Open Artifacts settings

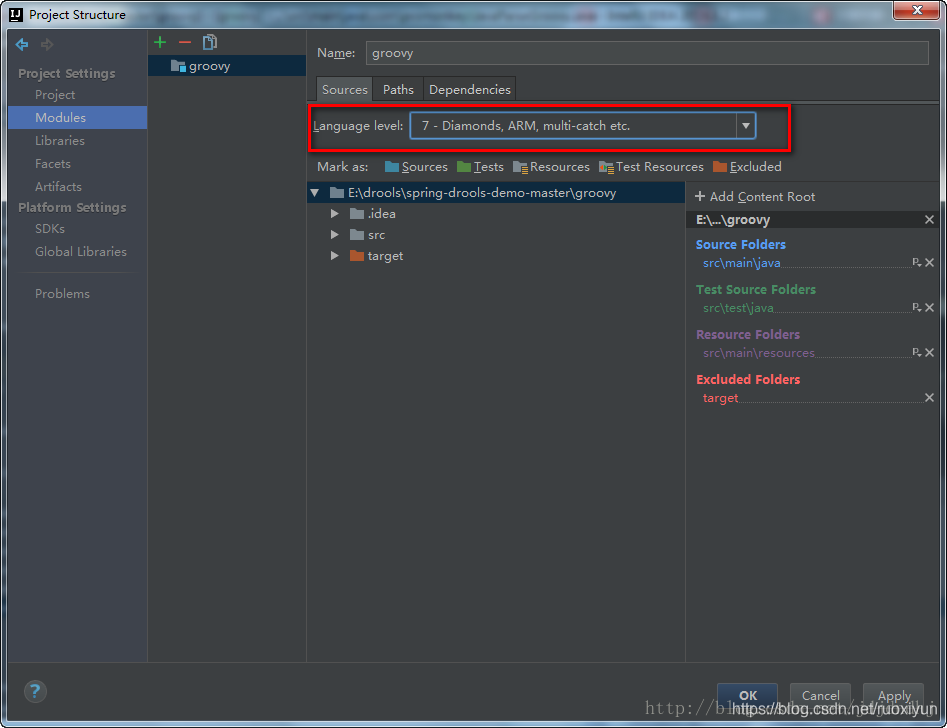(x=58, y=187)
